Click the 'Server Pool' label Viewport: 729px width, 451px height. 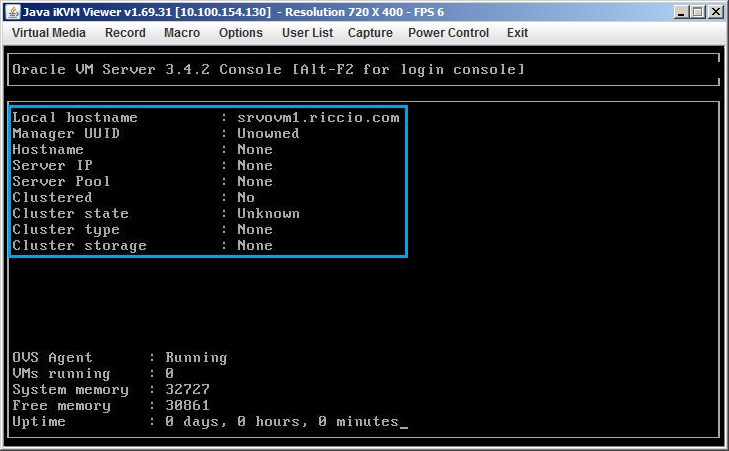coord(61,181)
